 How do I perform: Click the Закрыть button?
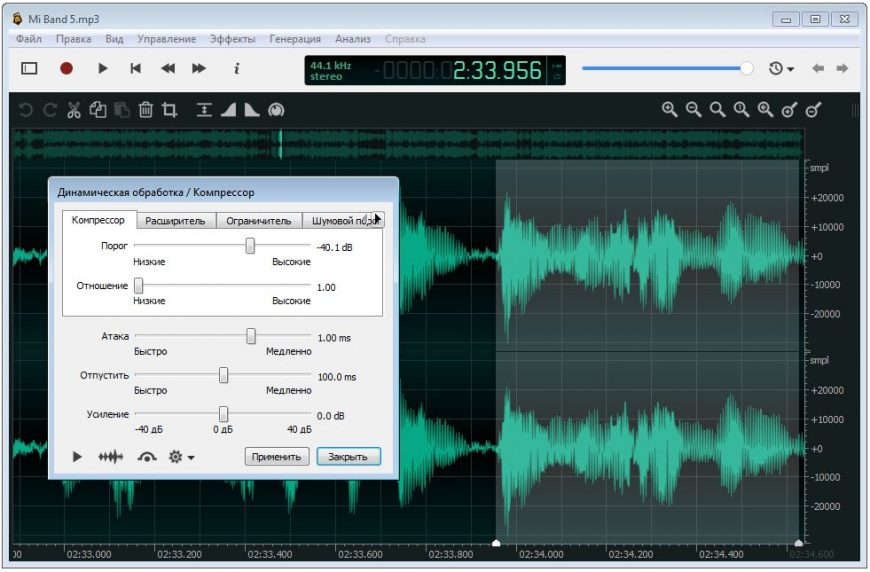349,457
